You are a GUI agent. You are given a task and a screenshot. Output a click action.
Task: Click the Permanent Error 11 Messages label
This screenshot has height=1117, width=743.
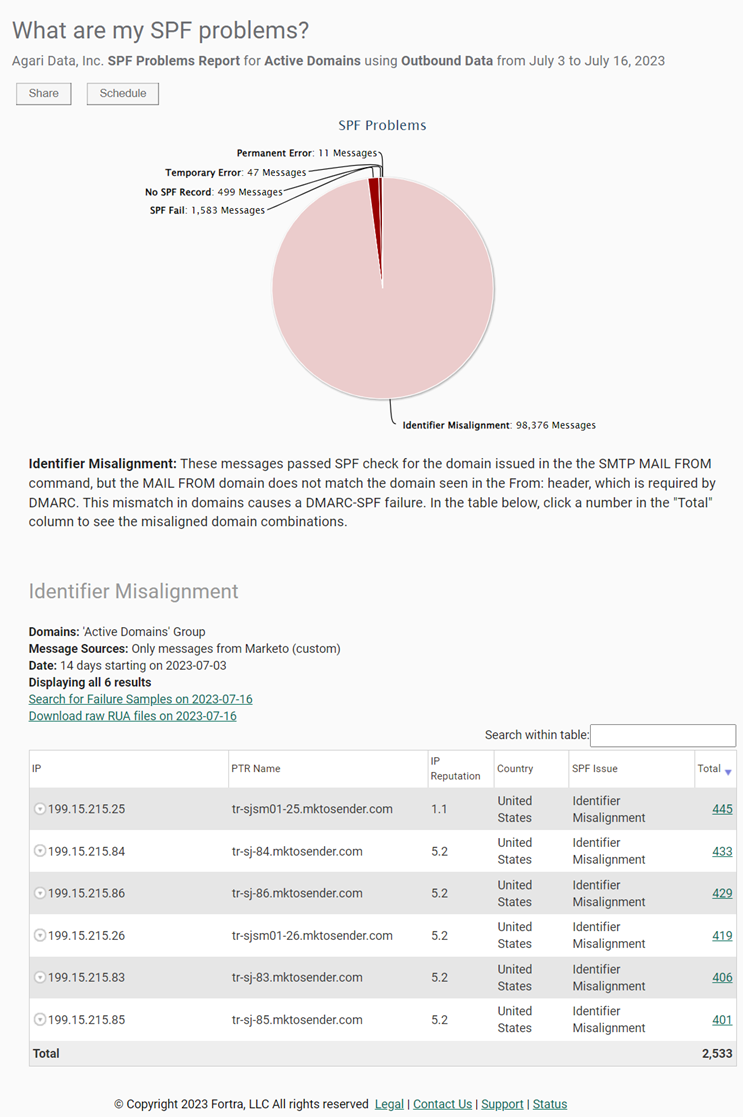tap(307, 152)
